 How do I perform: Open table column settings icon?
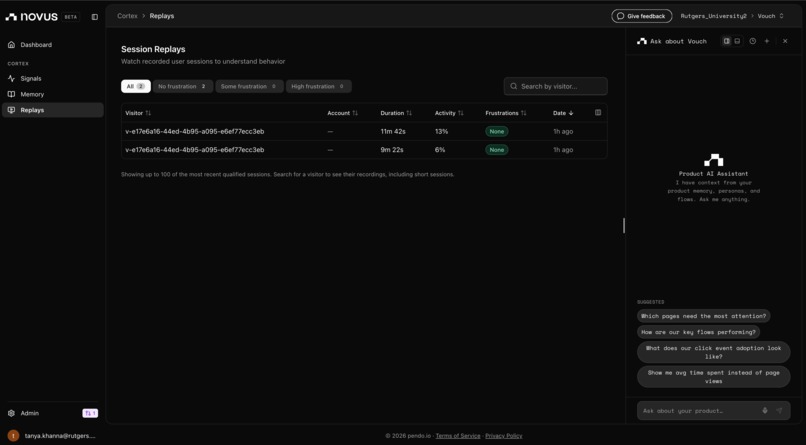pyautogui.click(x=598, y=113)
